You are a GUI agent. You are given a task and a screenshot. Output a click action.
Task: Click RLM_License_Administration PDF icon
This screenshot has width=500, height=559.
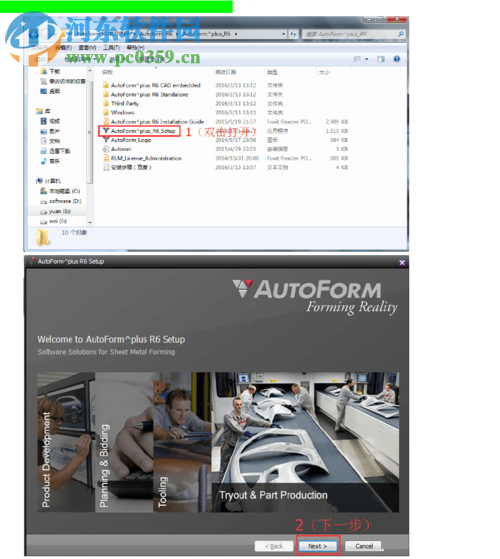point(106,158)
